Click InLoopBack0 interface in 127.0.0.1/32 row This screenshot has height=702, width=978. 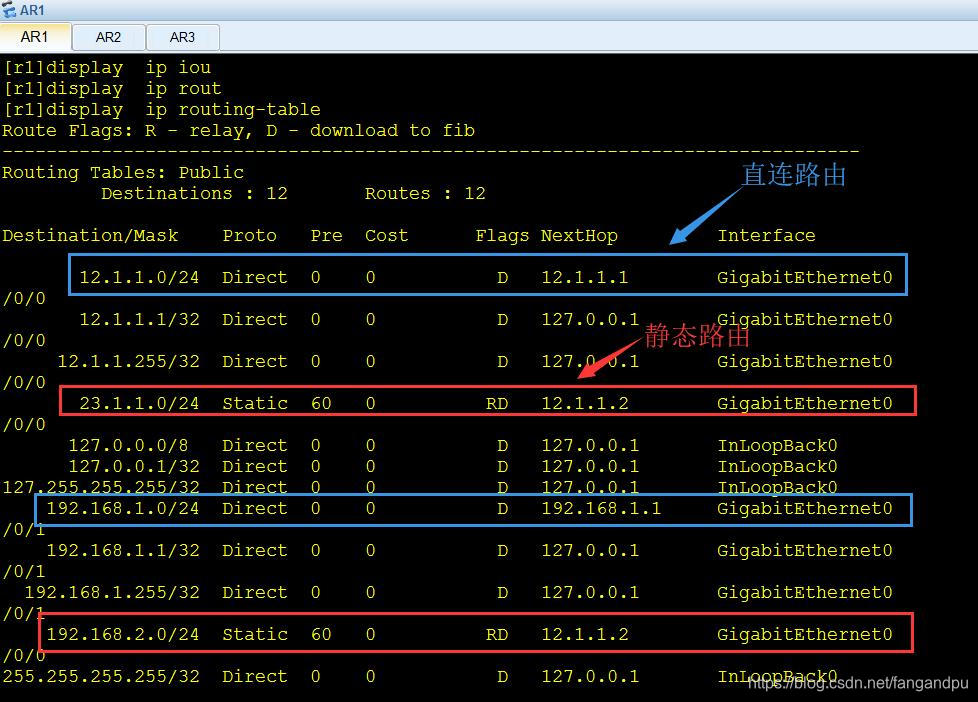[x=777, y=466]
